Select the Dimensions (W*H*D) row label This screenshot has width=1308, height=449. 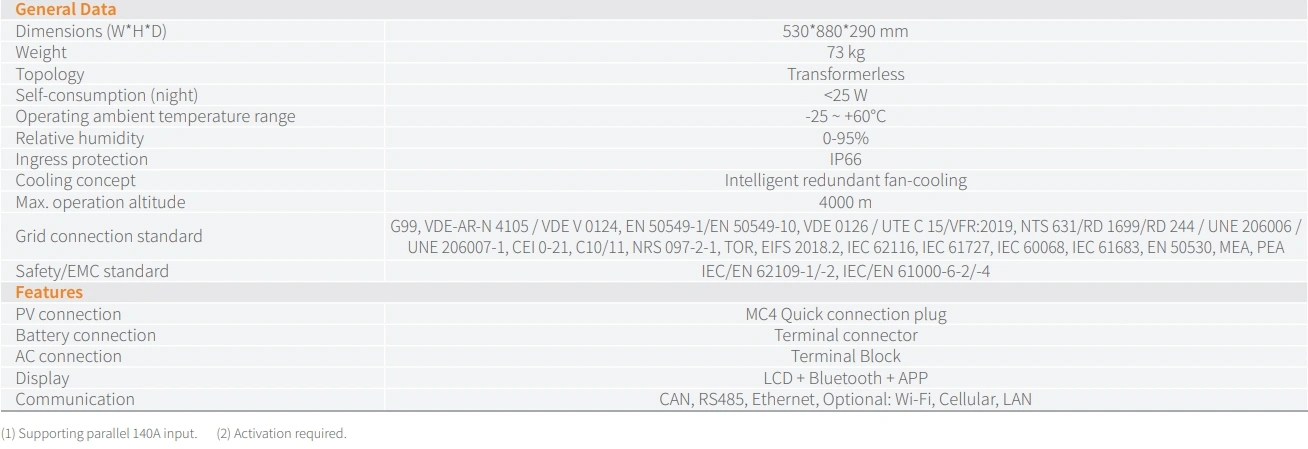coord(91,31)
